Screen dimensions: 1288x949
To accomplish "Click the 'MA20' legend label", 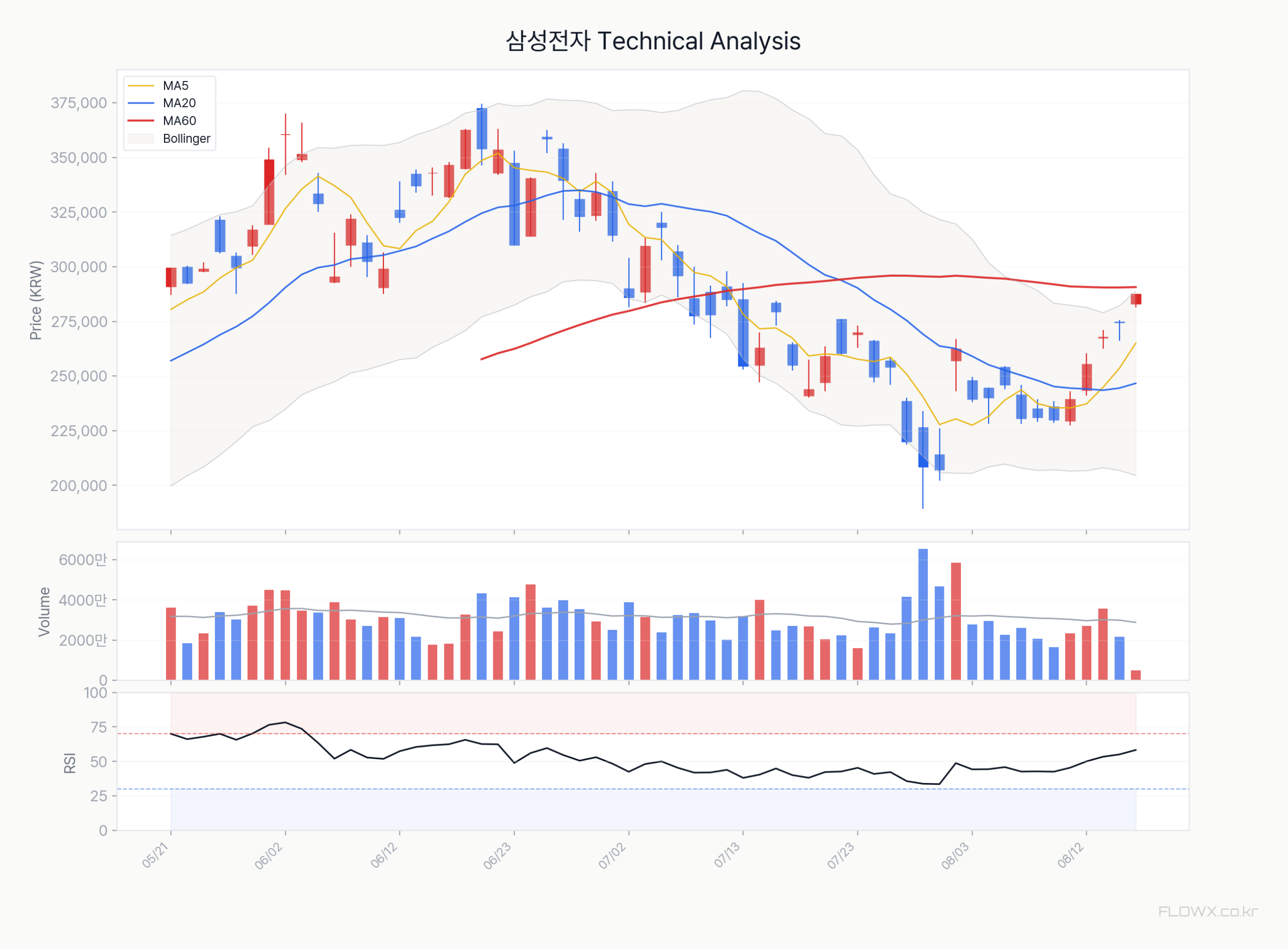I will tap(179, 103).
